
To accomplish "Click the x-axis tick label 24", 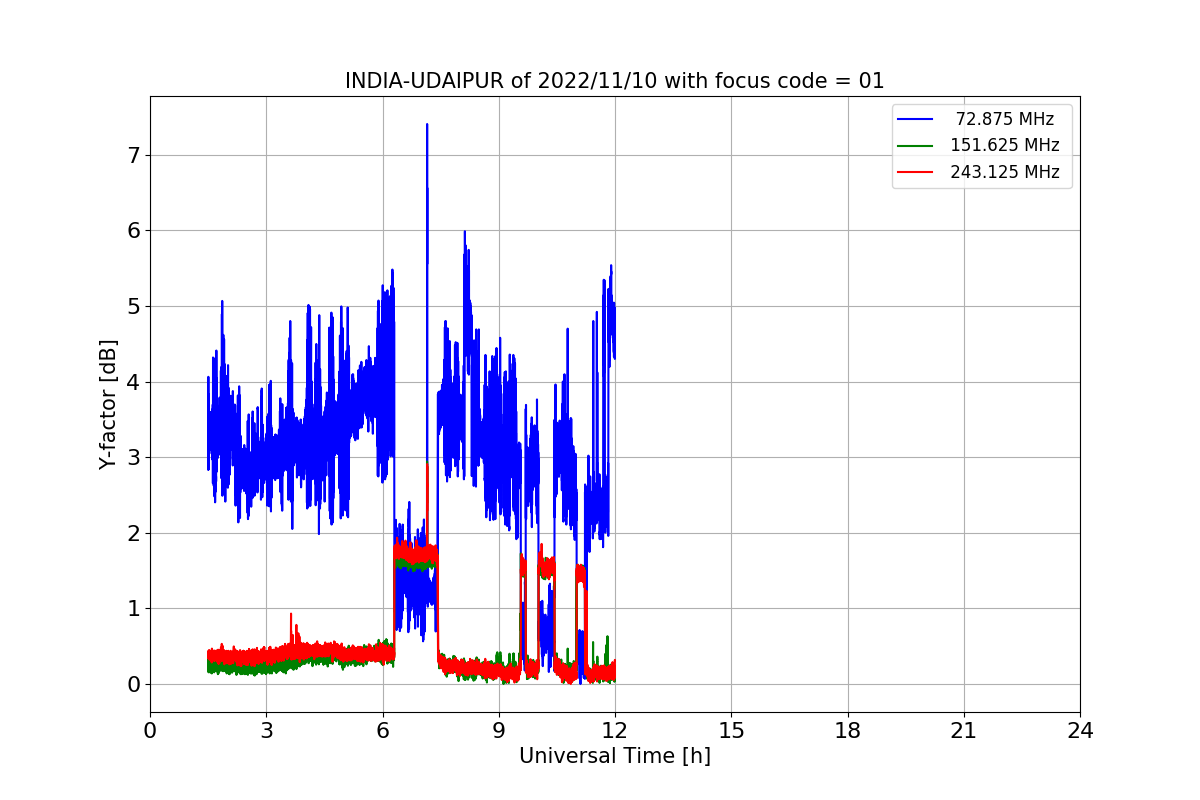I will pyautogui.click(x=1080, y=731).
